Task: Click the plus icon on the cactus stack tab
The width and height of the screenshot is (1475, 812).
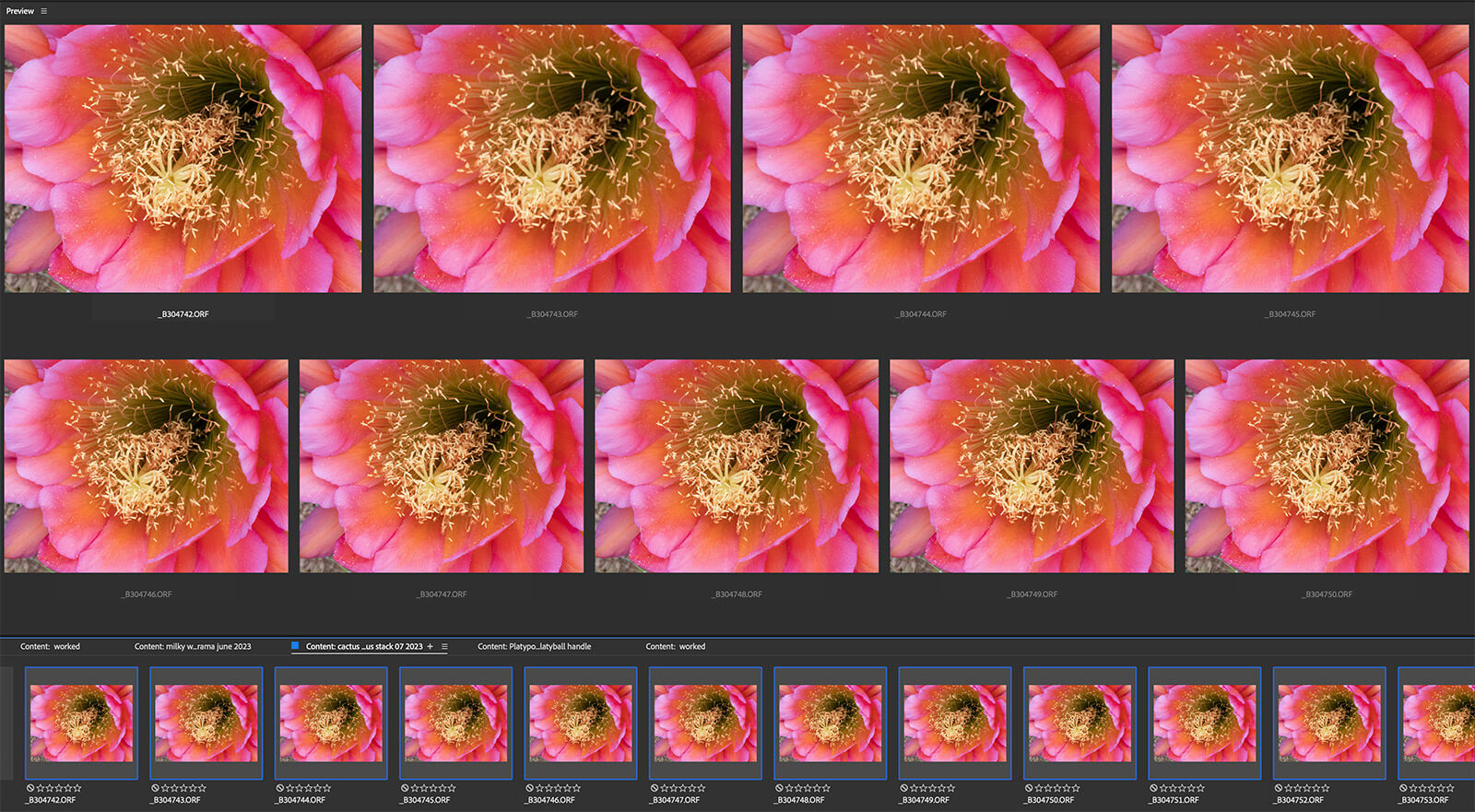Action: click(430, 646)
